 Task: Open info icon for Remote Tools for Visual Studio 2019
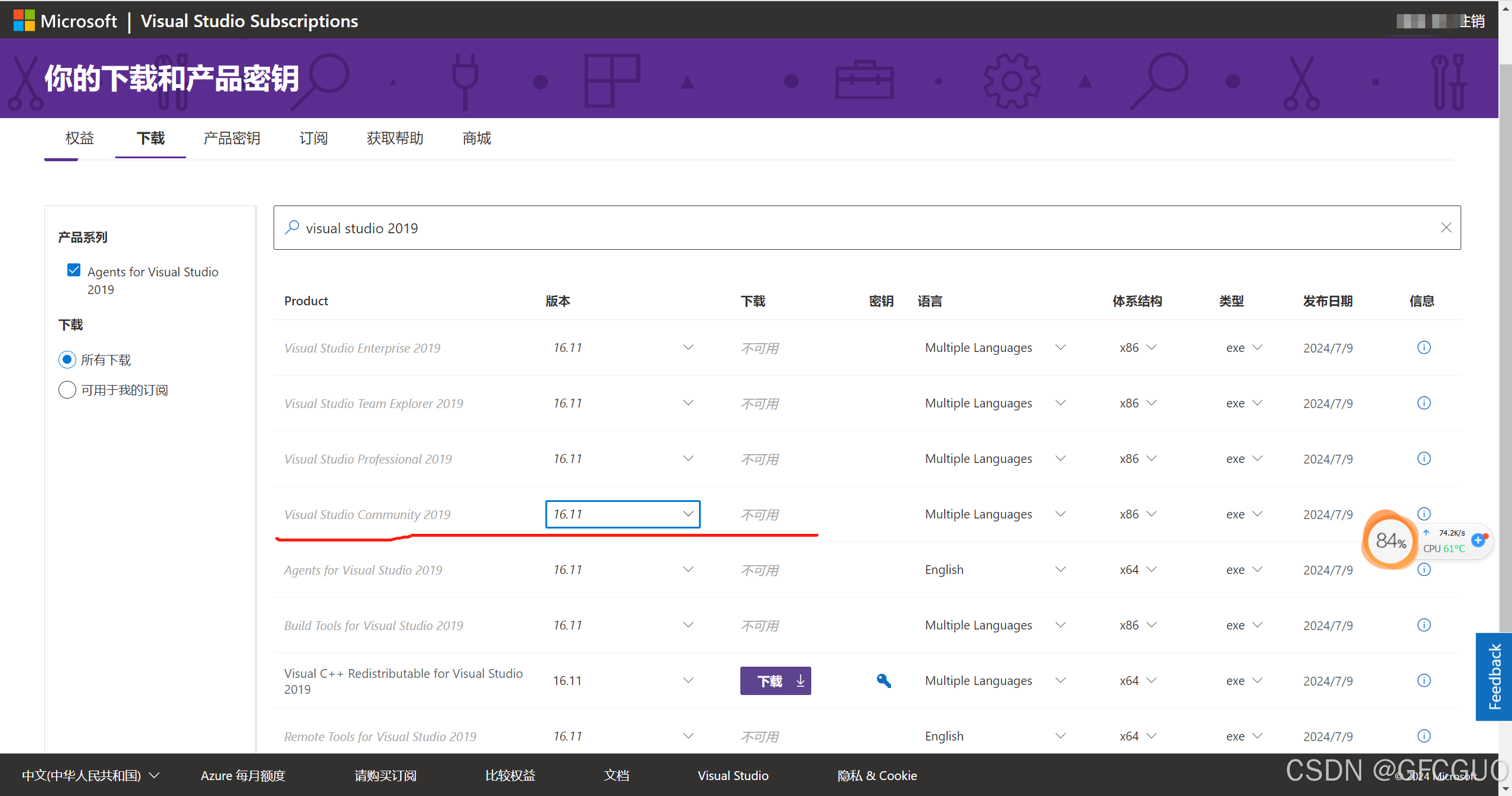(x=1424, y=736)
